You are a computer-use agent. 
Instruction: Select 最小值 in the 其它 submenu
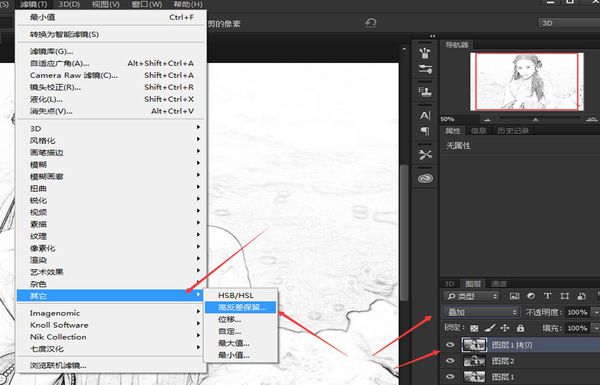click(x=240, y=355)
